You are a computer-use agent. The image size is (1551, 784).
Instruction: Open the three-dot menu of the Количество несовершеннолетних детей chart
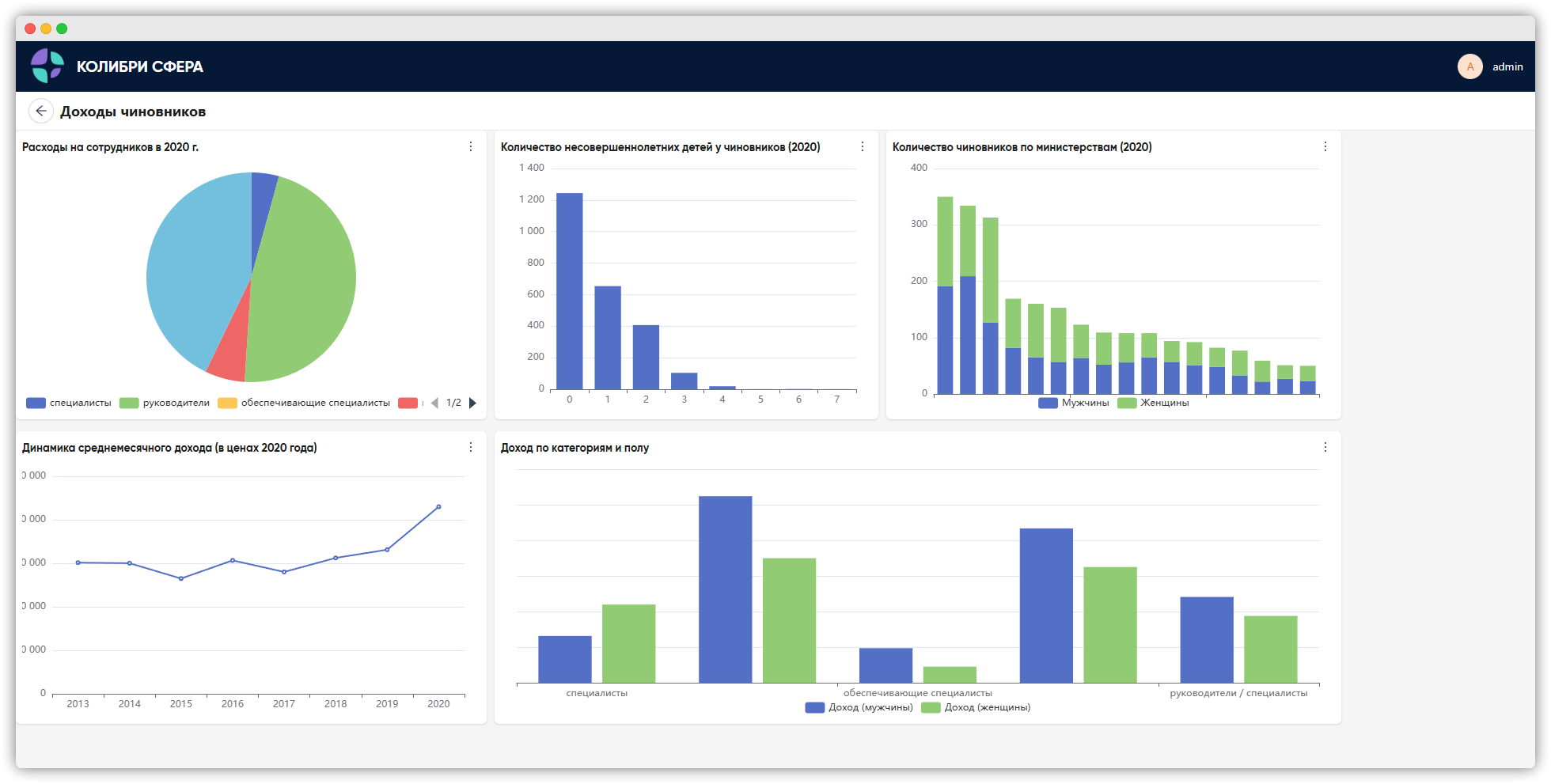863,147
